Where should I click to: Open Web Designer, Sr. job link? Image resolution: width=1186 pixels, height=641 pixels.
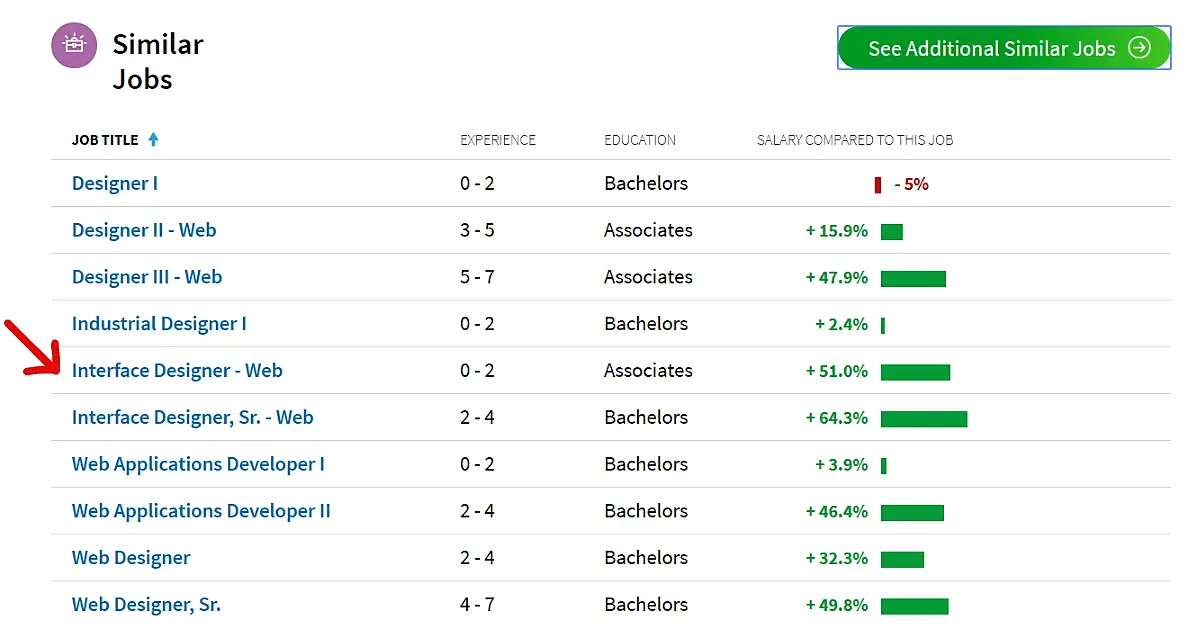pos(146,605)
